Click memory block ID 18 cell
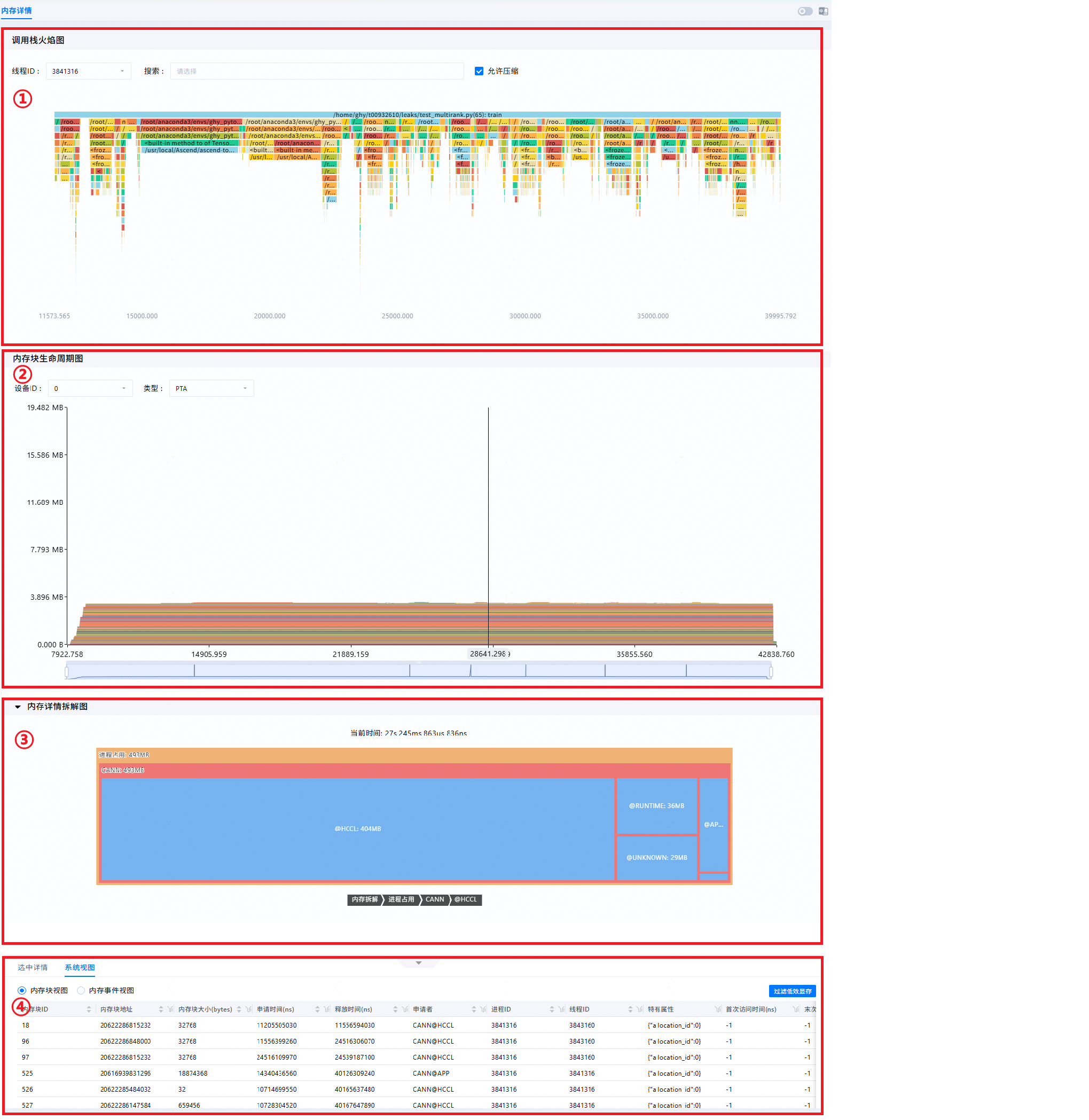The image size is (1089, 1120). pyautogui.click(x=26, y=1025)
